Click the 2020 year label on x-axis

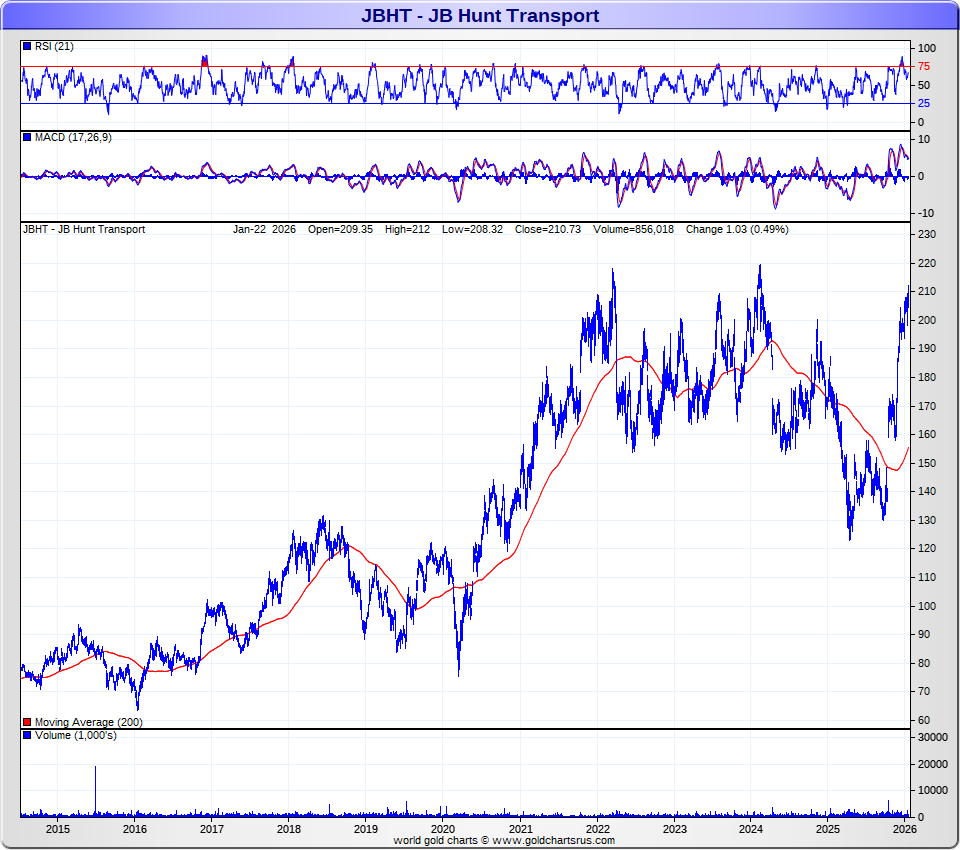tap(443, 829)
